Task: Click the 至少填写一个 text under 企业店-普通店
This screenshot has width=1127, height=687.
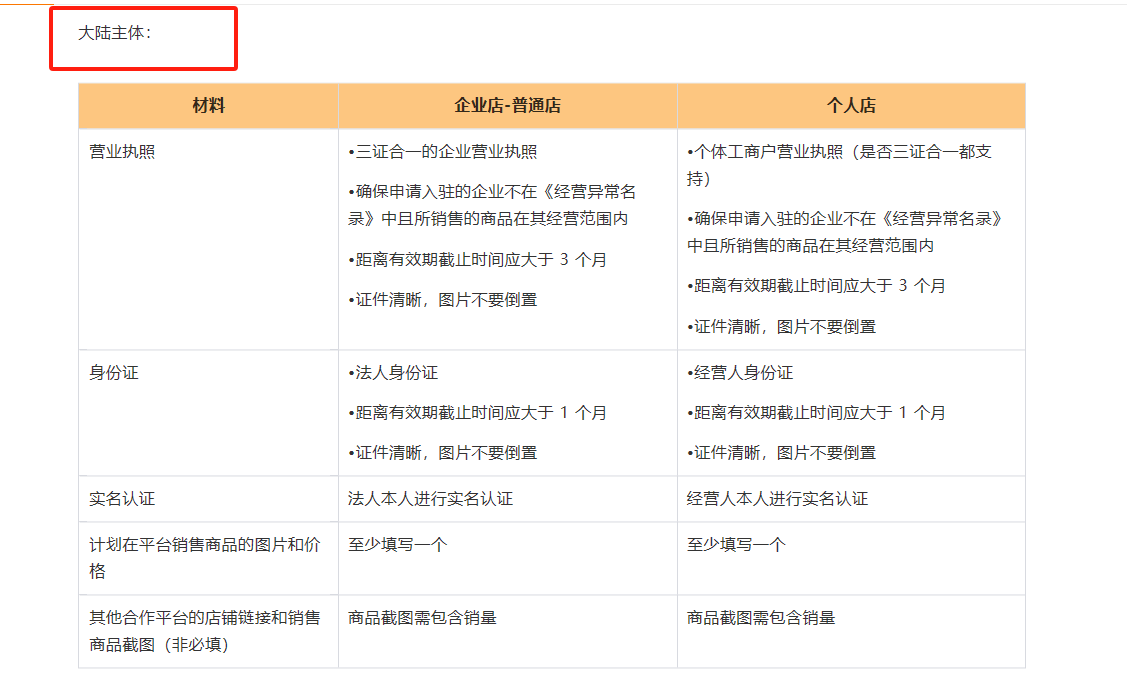Action: point(393,543)
